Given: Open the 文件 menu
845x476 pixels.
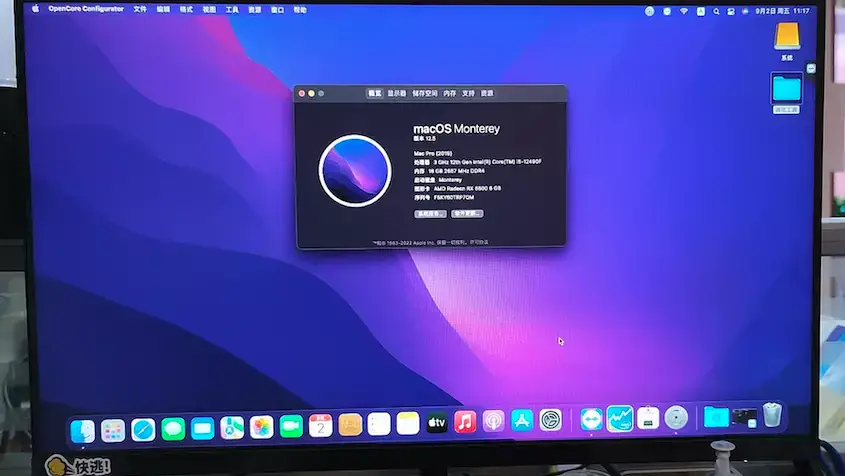Looking at the screenshot, I should tap(140, 9).
